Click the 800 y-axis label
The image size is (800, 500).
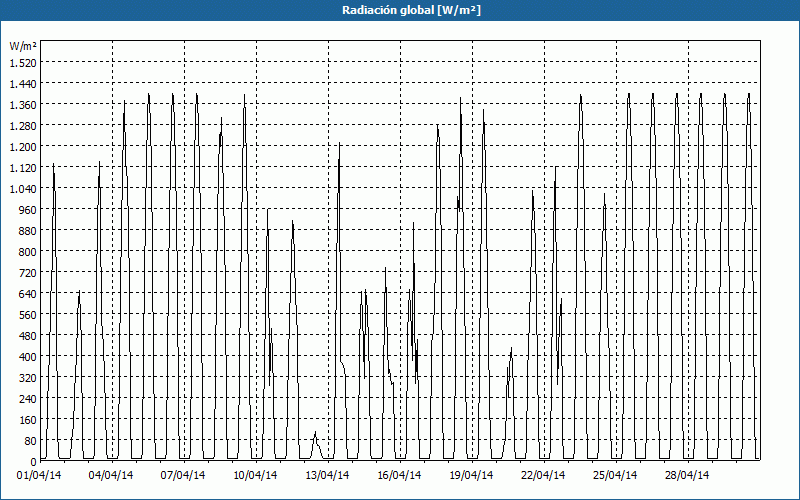[x=28, y=252]
